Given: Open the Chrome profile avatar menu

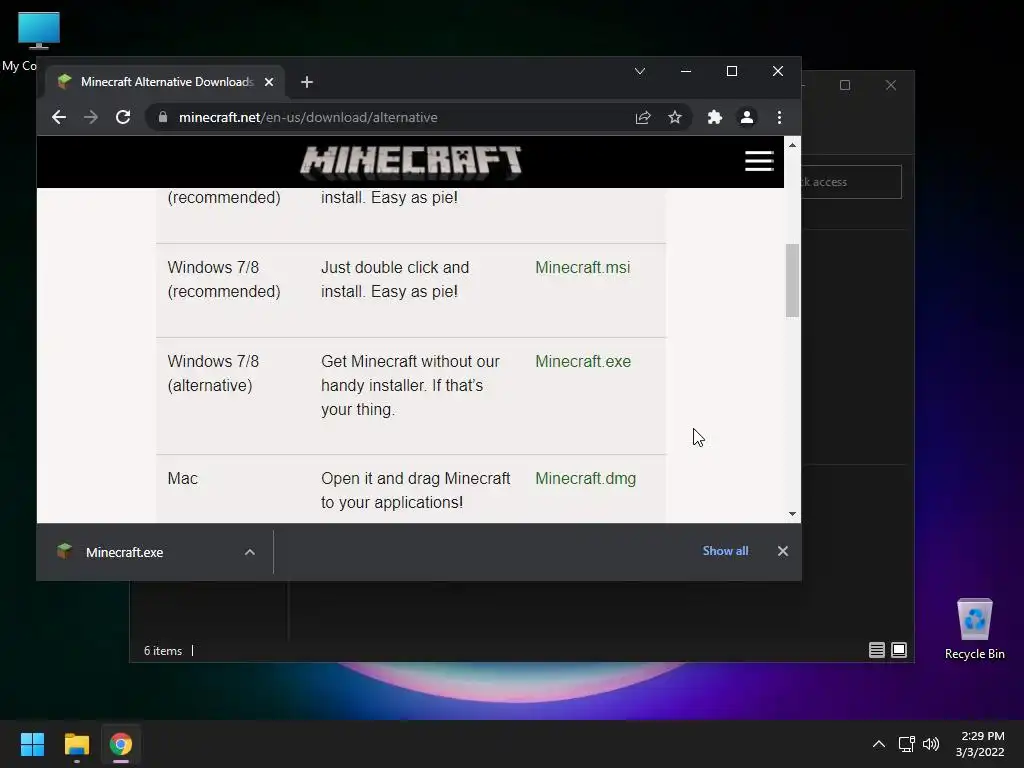Looking at the screenshot, I should (x=746, y=118).
